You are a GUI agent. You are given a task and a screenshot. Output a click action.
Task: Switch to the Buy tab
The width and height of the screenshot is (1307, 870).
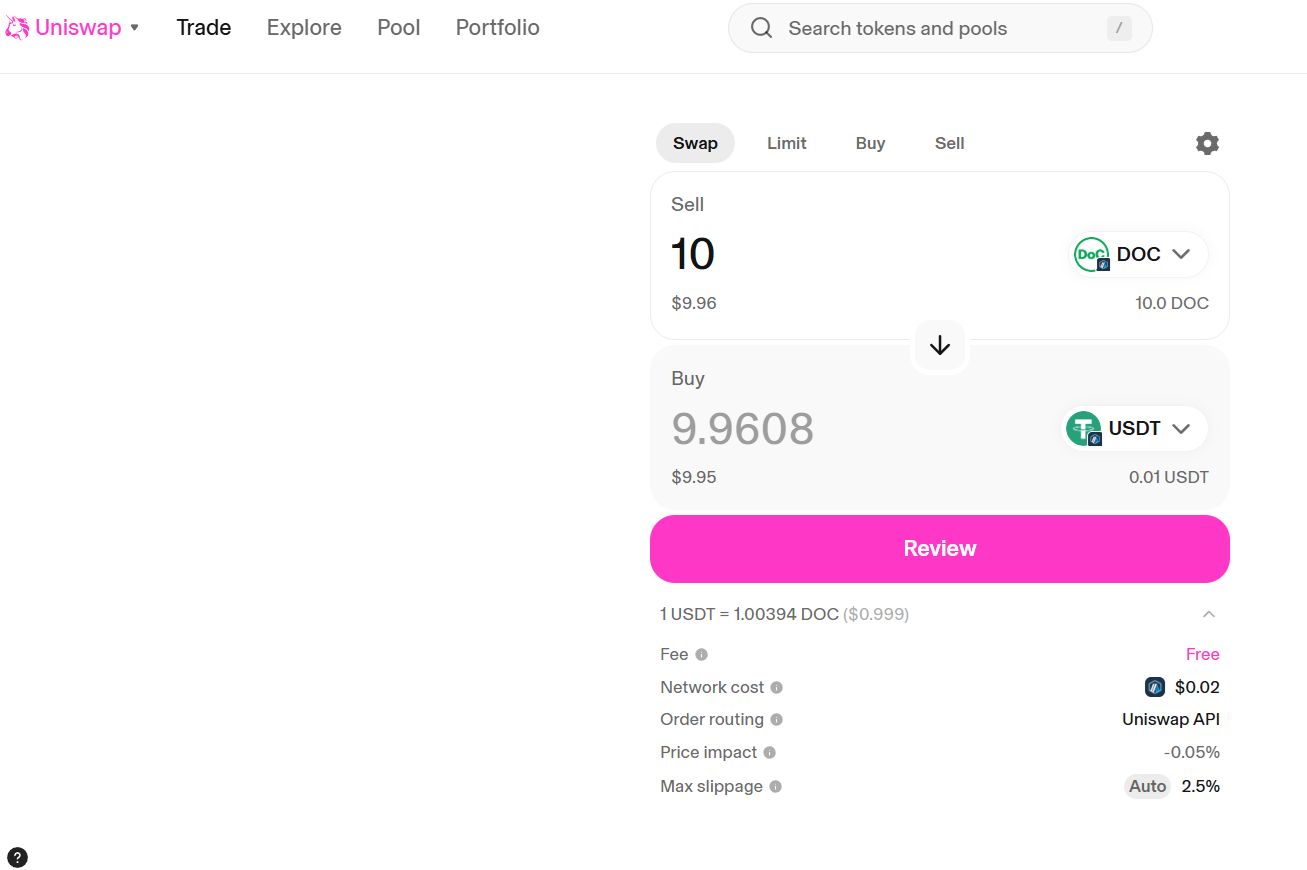point(870,143)
